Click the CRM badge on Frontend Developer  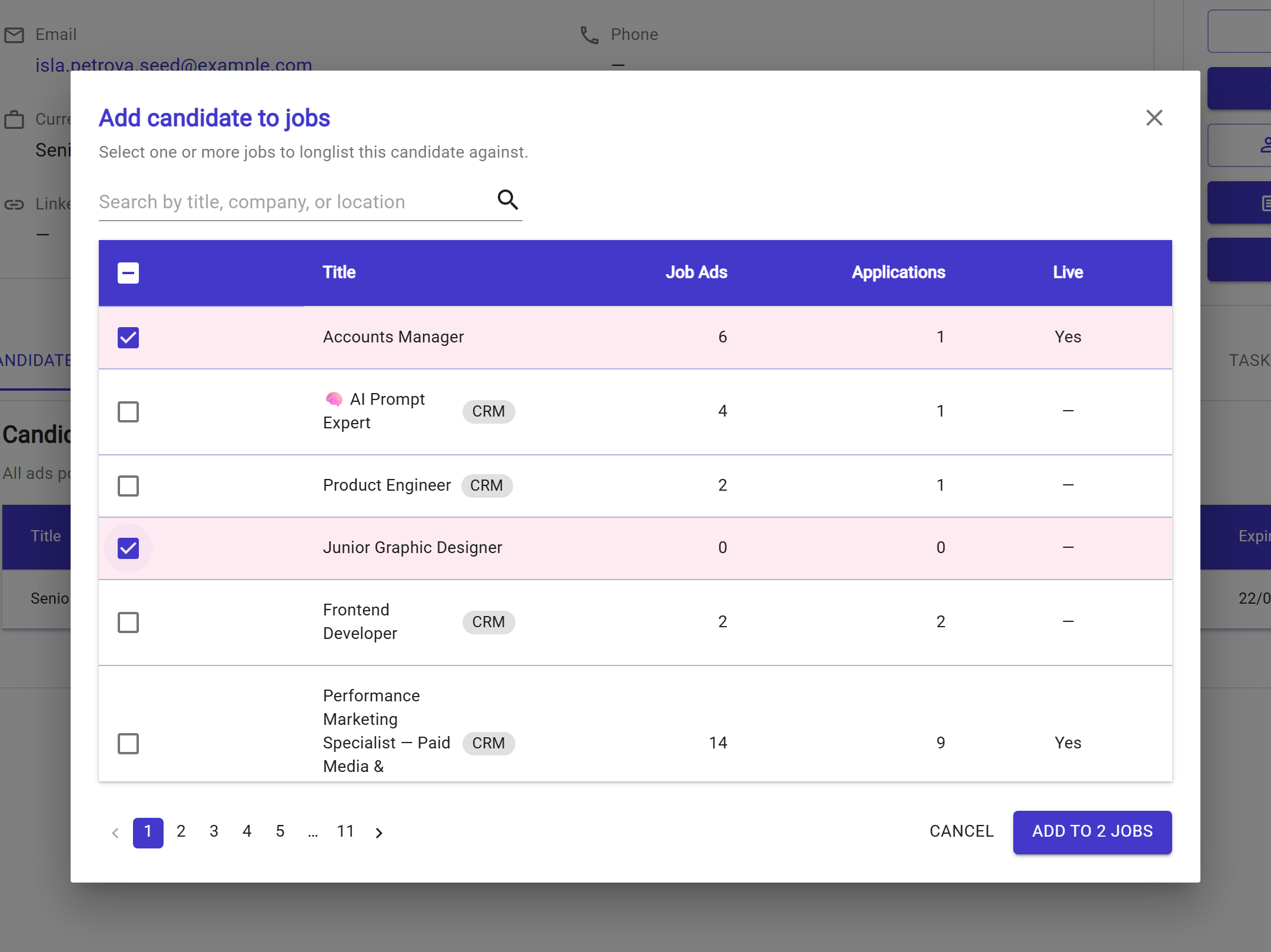[x=488, y=622]
